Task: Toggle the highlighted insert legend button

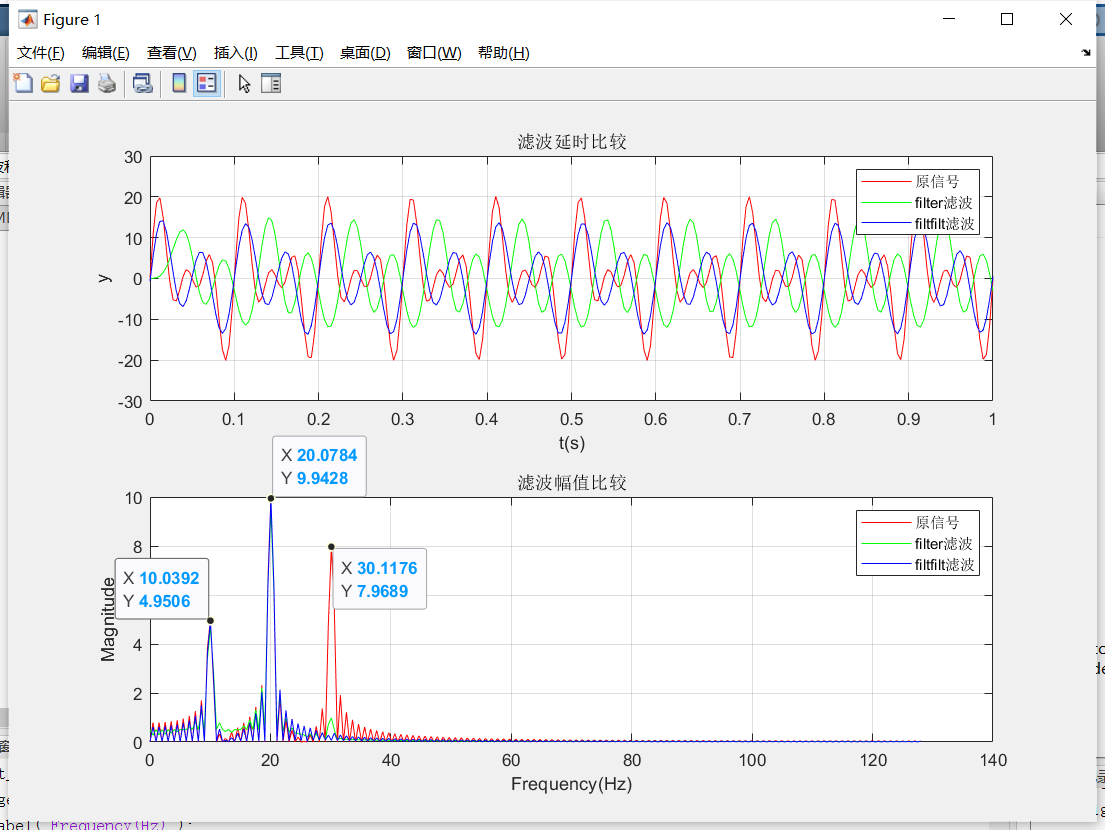Action: (207, 83)
